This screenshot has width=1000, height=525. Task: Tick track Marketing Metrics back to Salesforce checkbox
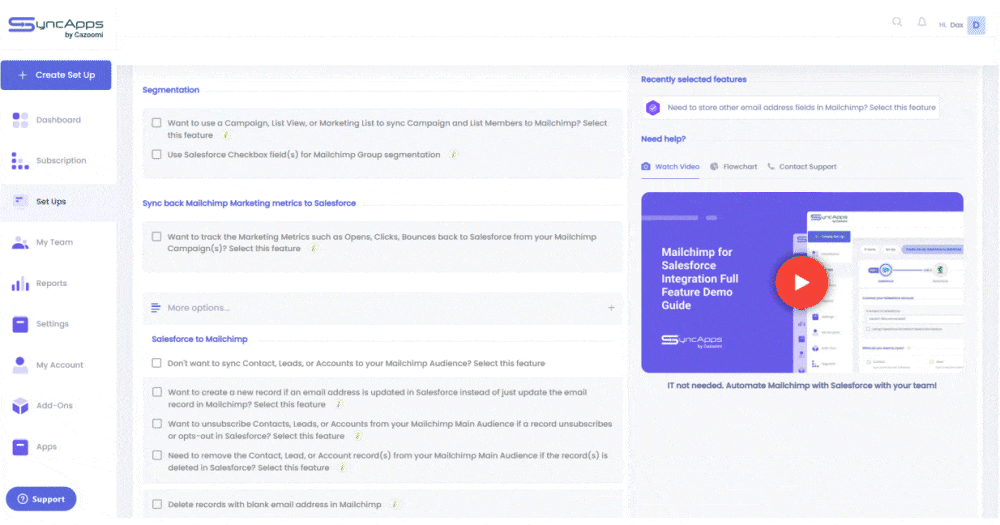click(x=156, y=237)
